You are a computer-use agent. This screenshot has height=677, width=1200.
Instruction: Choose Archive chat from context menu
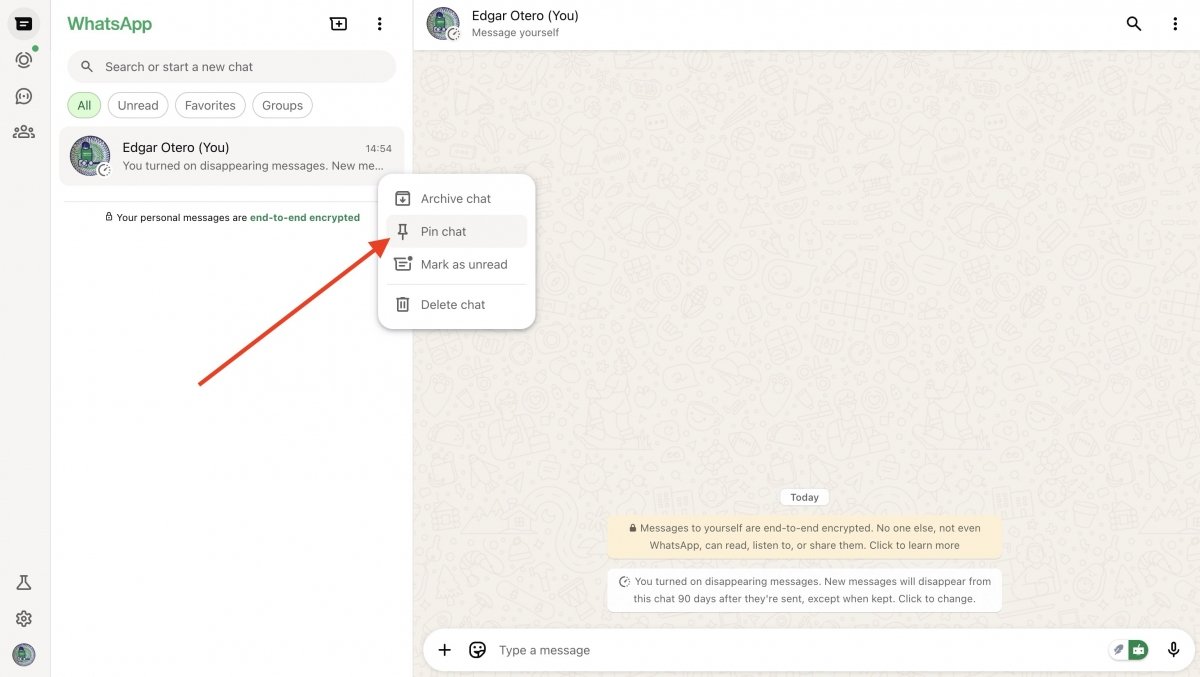456,198
